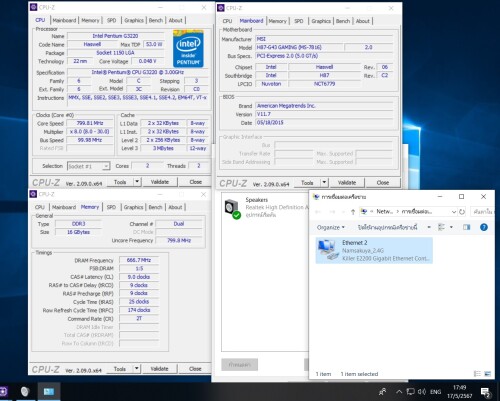Viewport: 500px width, 401px height.
Task: Click Close button in Mainboard CPU-Z window
Action: coord(383,183)
